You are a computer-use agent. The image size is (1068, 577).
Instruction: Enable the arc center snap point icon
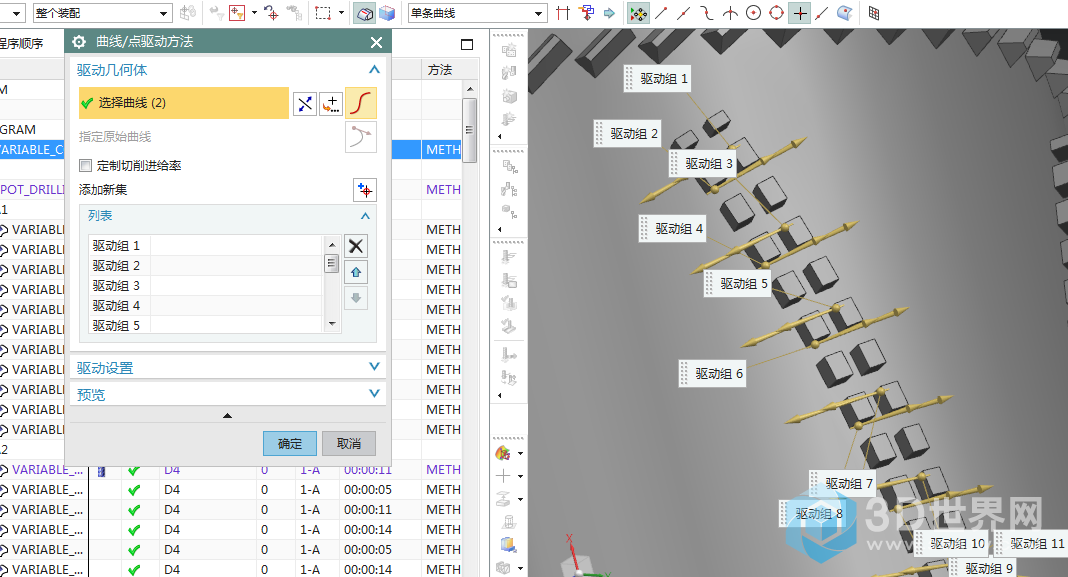coord(753,13)
